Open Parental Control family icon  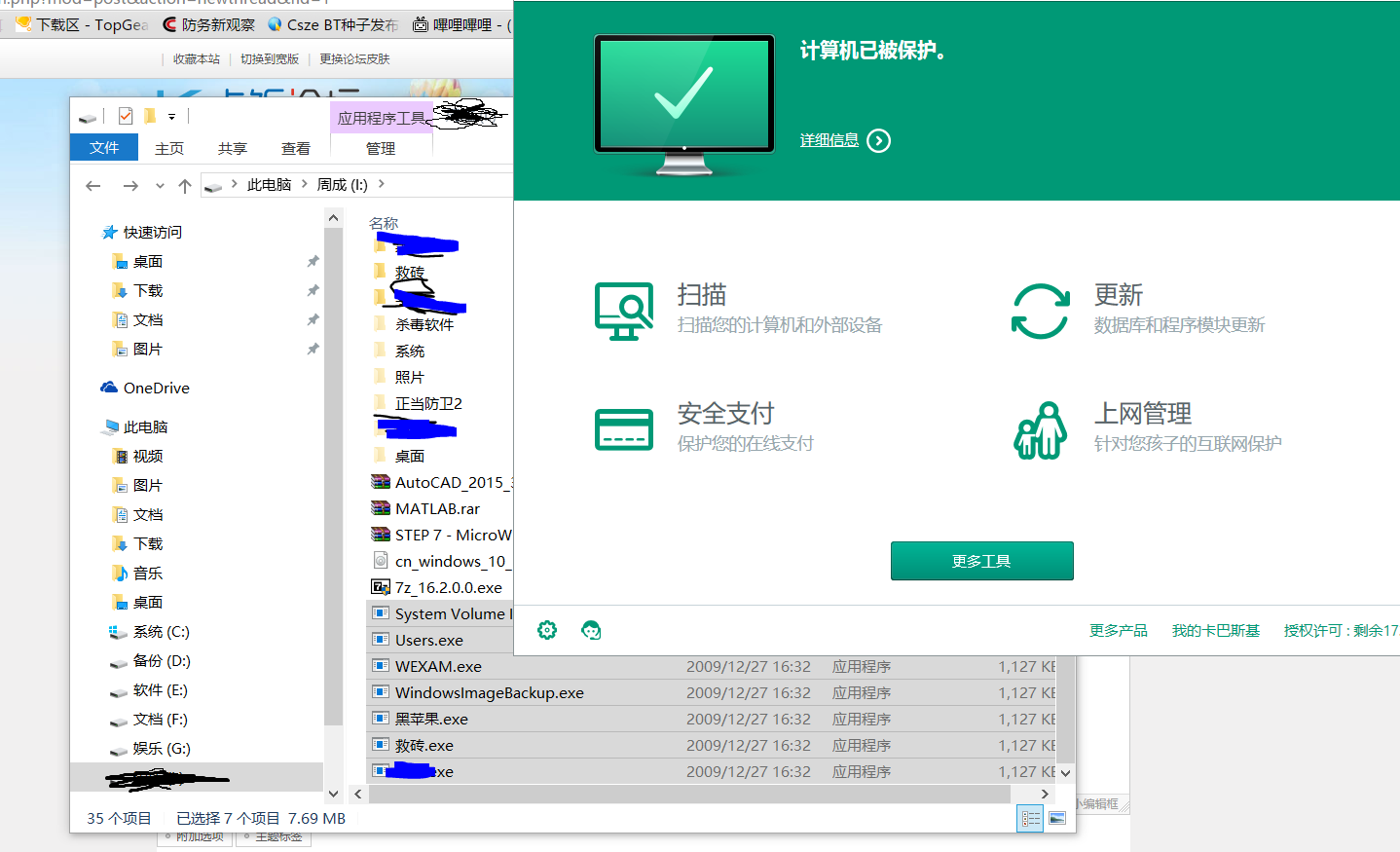(1040, 429)
